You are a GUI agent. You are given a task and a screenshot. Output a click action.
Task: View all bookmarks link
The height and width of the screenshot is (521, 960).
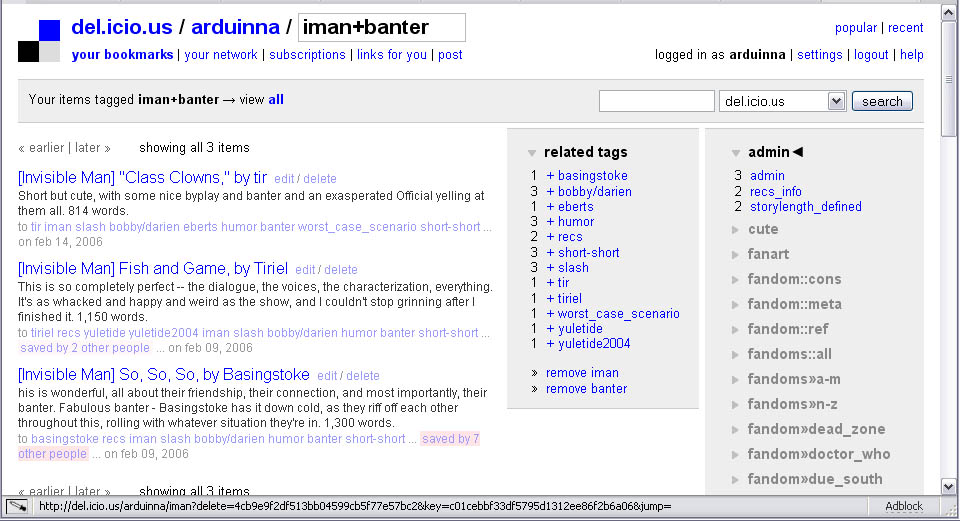click(276, 100)
